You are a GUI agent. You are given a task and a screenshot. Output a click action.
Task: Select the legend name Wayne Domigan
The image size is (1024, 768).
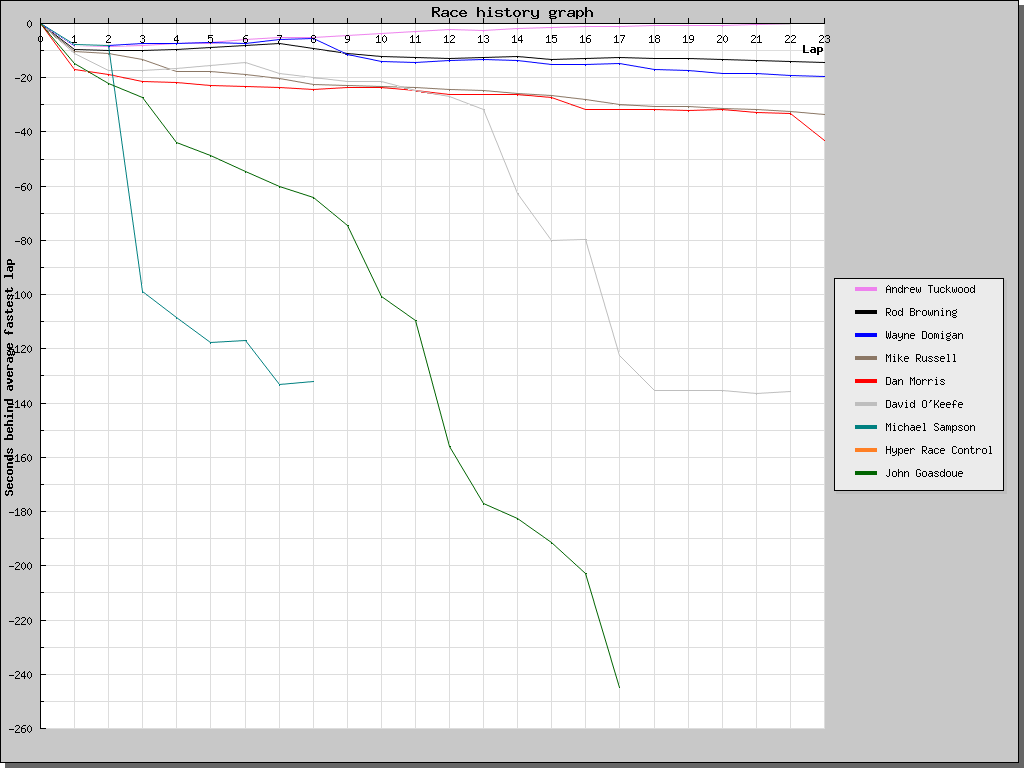tap(924, 335)
